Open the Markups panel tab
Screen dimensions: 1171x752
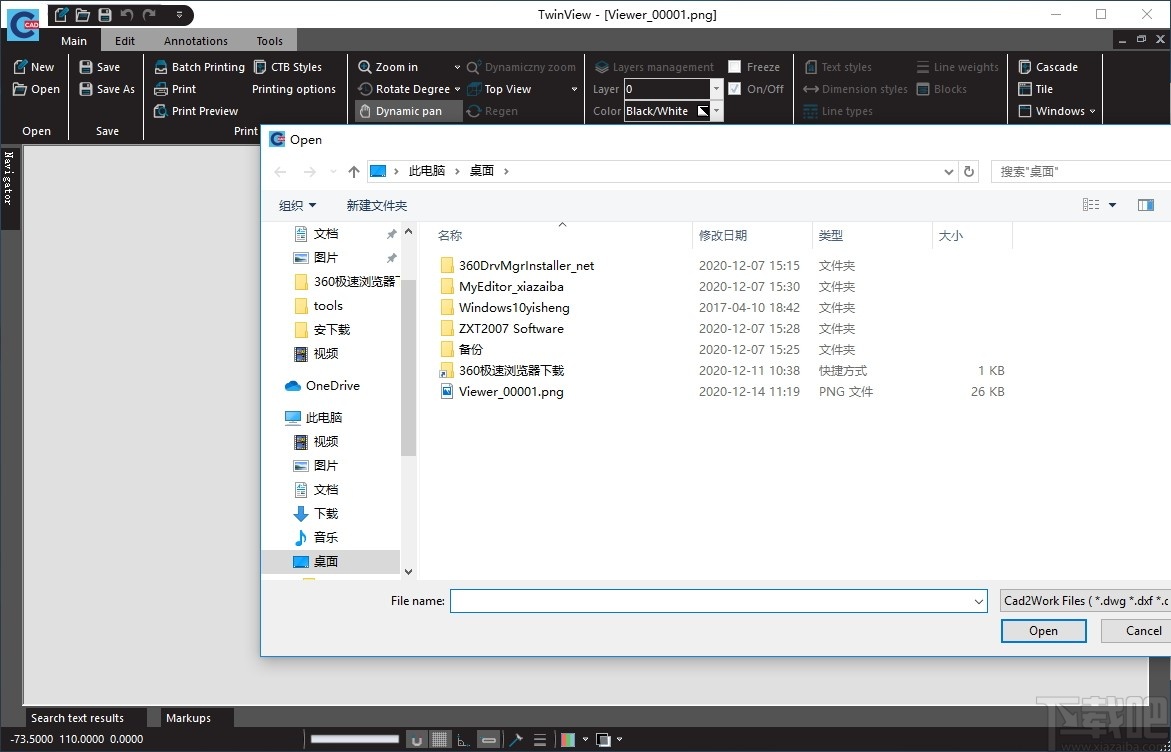tap(188, 718)
